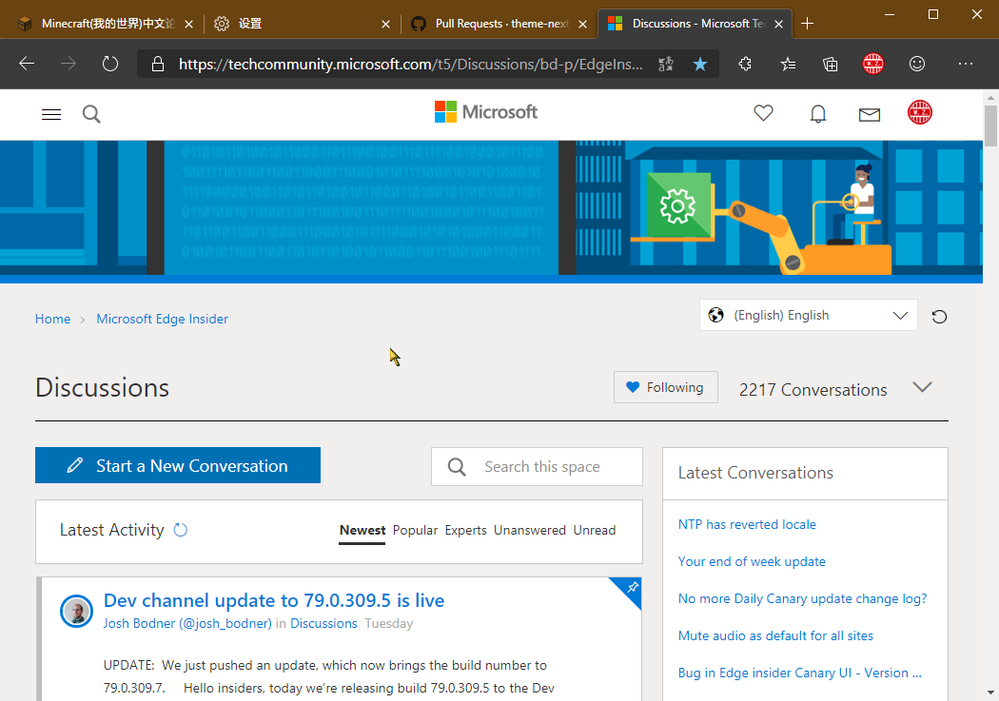The height and width of the screenshot is (701, 999).
Task: Send feedback with the smiley icon
Action: click(917, 64)
